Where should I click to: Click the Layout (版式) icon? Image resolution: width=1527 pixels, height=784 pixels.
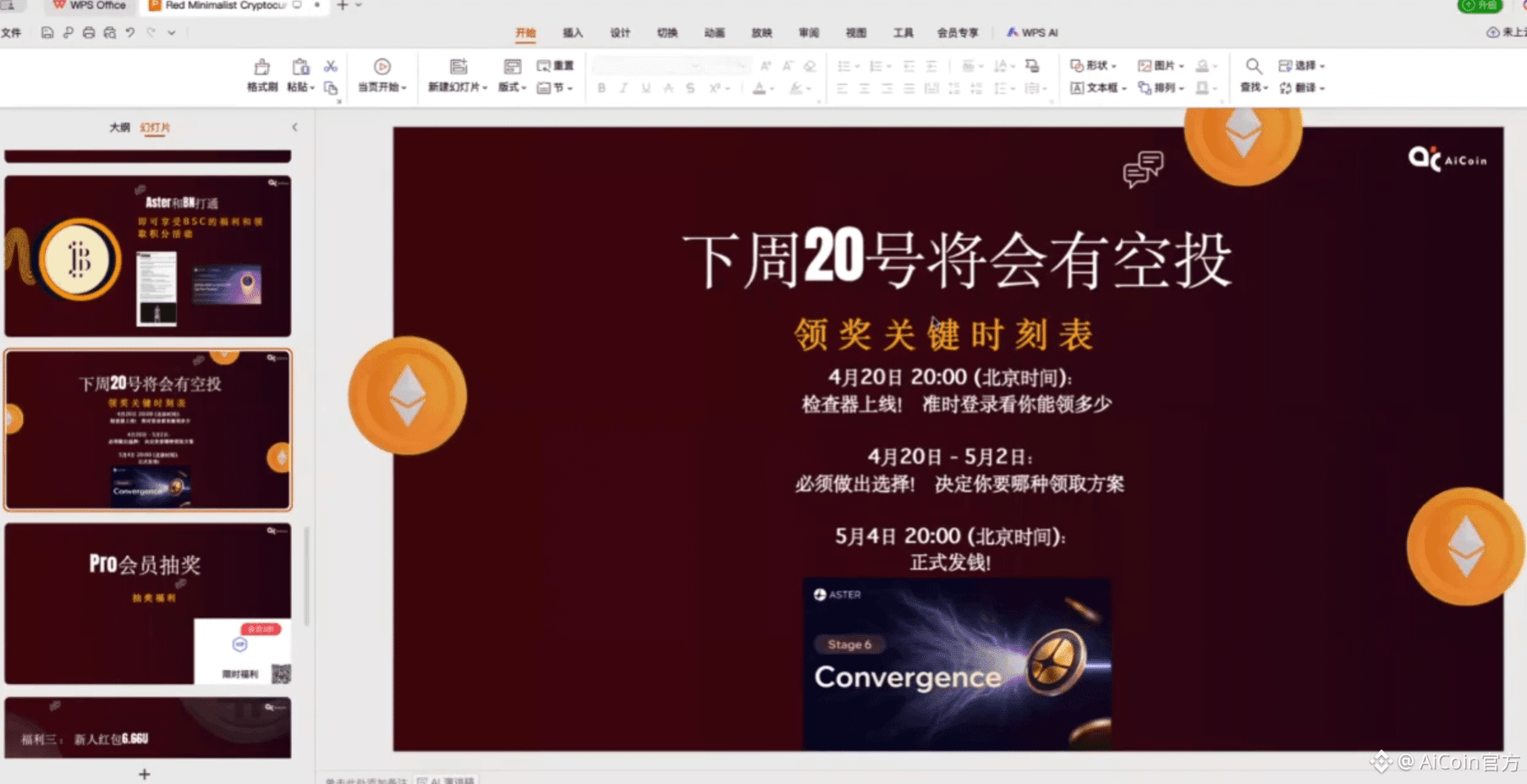[512, 67]
